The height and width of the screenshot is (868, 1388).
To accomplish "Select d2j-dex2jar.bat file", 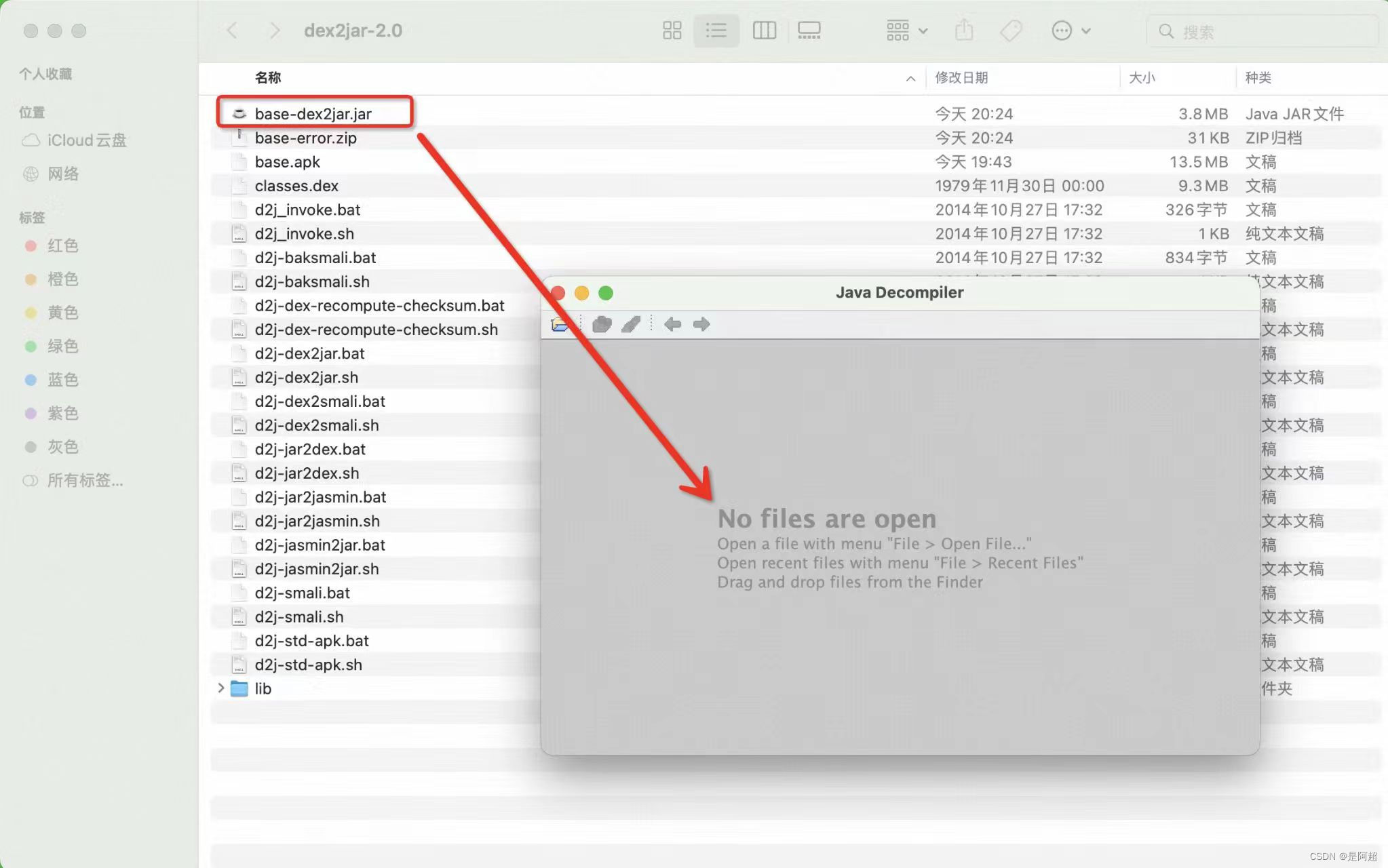I will 309,353.
